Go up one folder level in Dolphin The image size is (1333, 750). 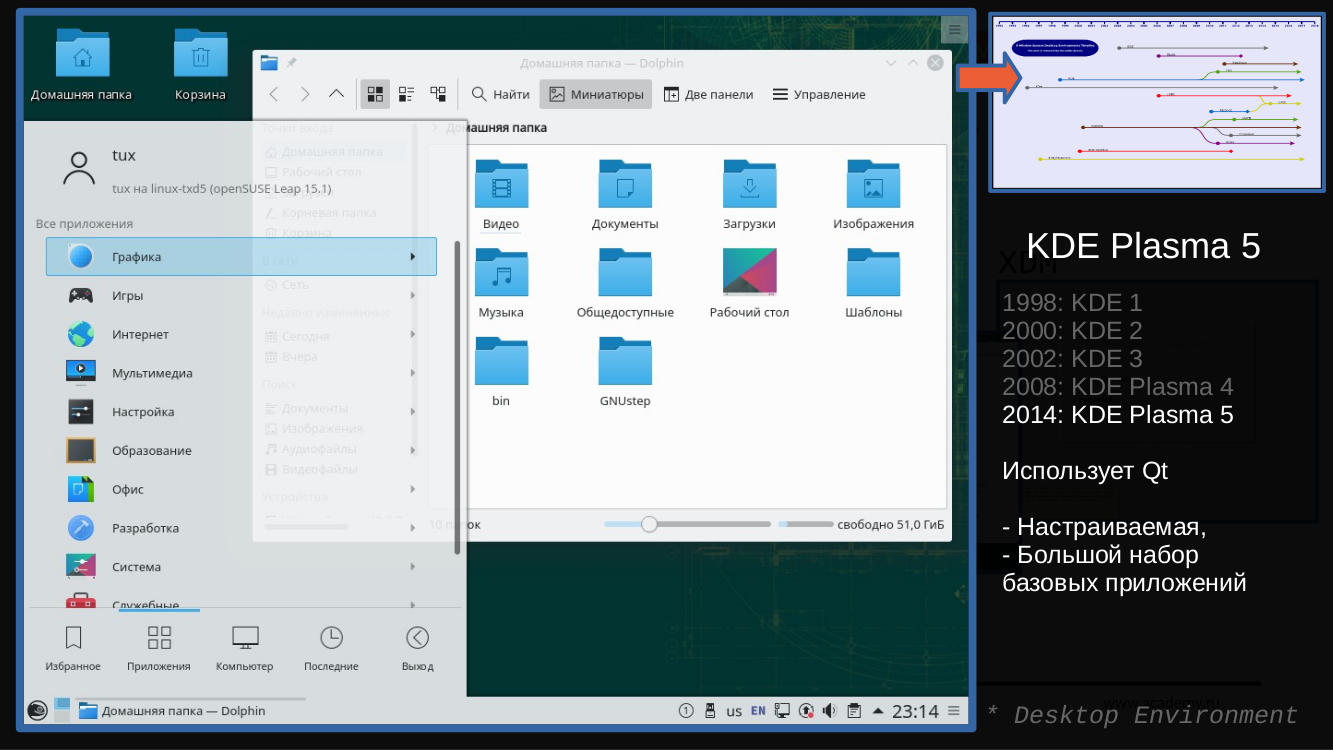pos(336,94)
